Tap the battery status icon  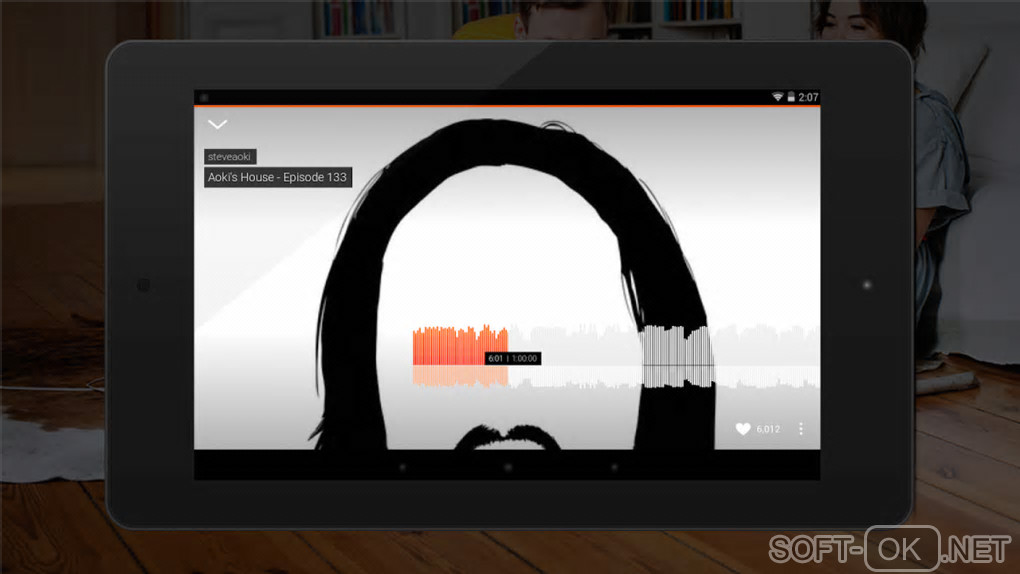pos(791,97)
